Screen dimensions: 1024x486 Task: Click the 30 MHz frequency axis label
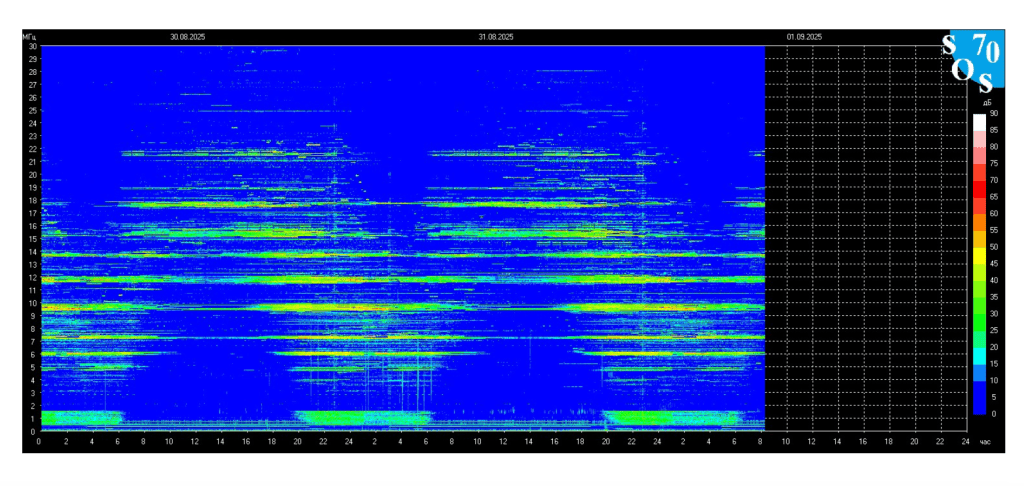click(x=32, y=46)
